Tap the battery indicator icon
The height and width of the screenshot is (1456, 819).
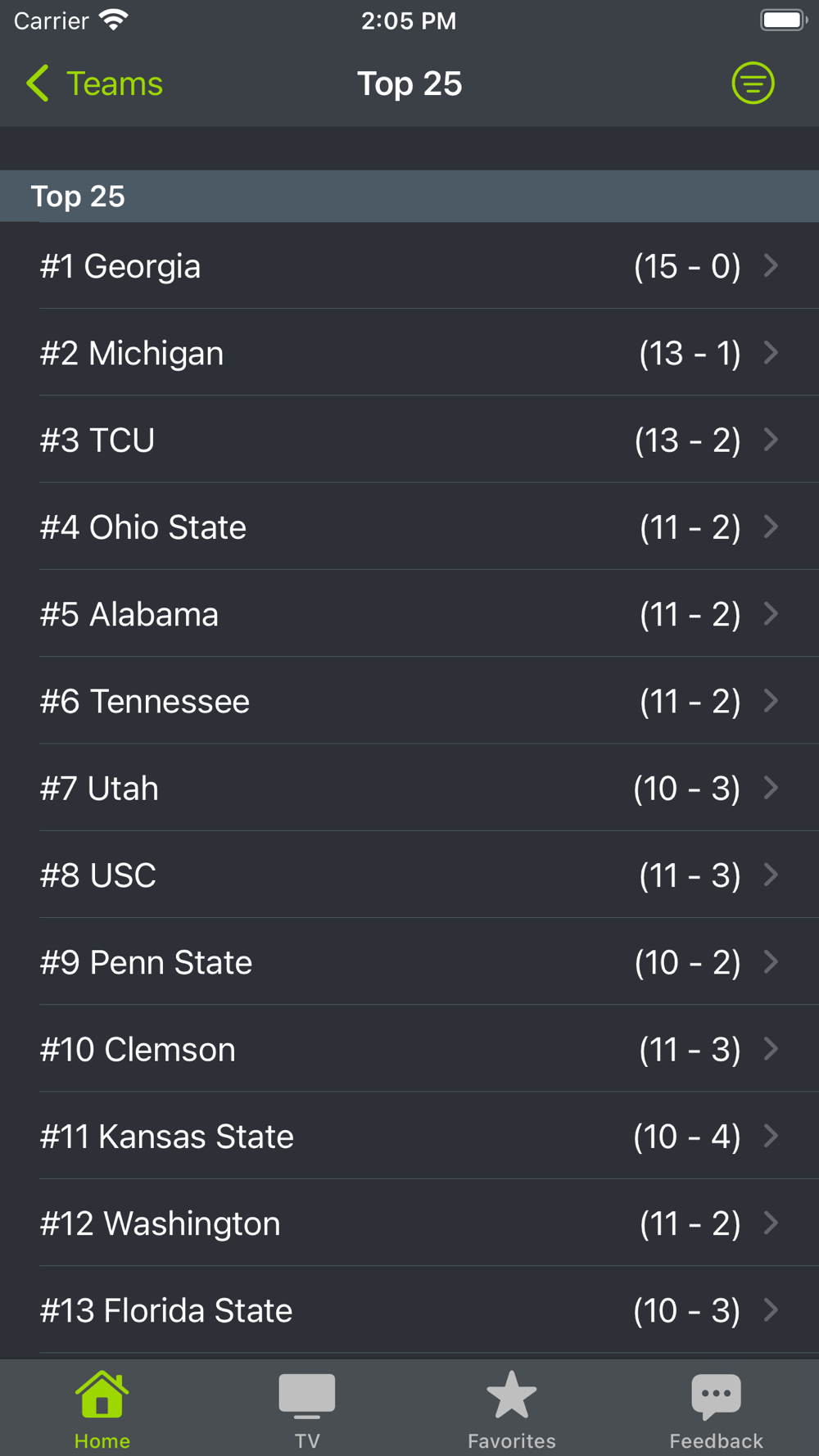pos(783,20)
